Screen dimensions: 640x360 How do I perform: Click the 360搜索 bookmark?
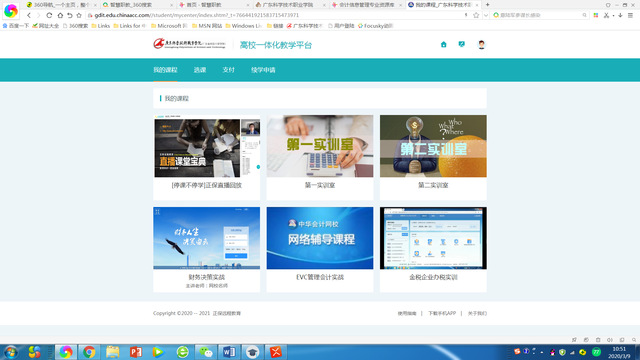pos(76,26)
